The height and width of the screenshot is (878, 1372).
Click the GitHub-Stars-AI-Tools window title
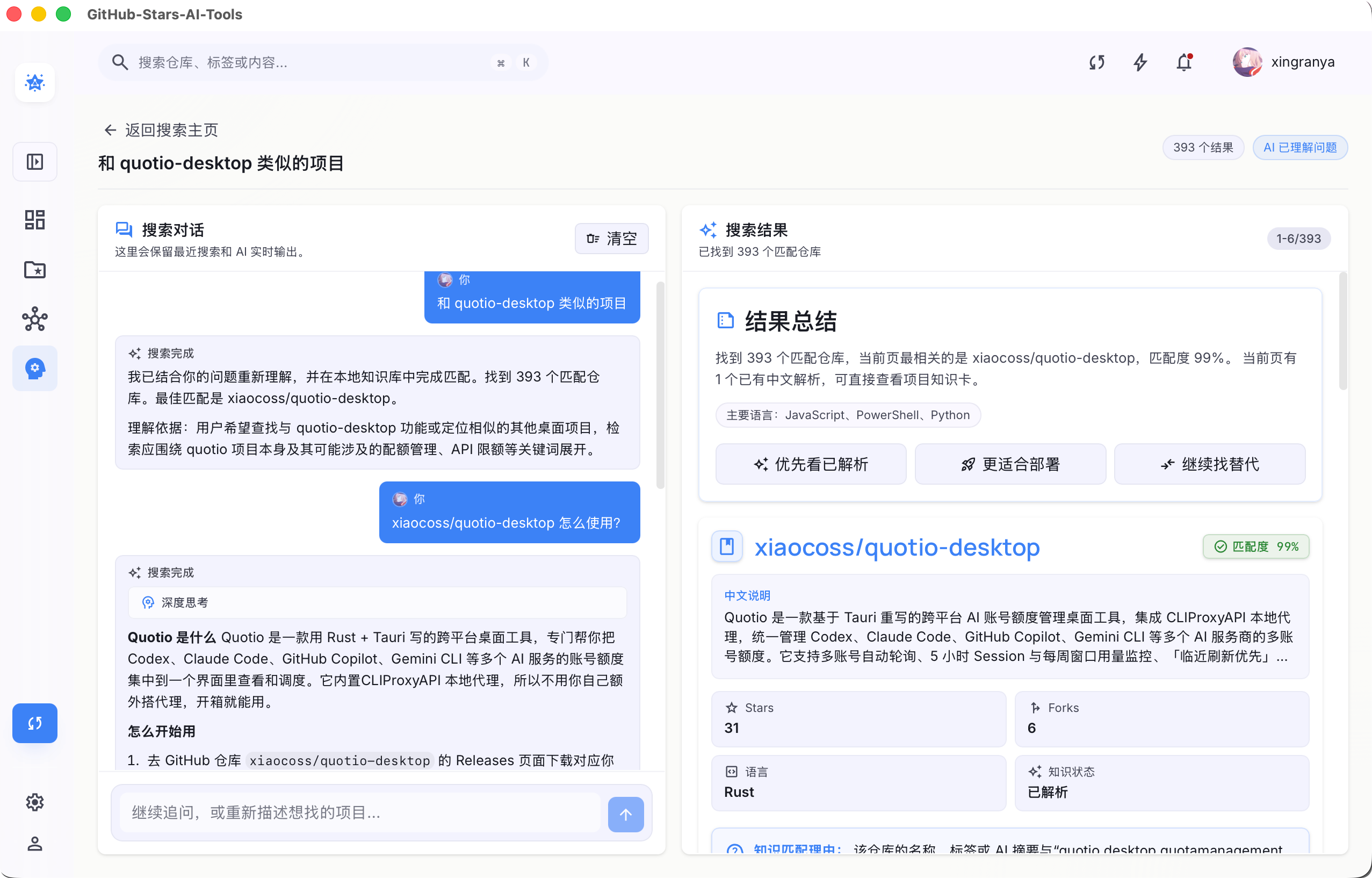click(x=165, y=15)
